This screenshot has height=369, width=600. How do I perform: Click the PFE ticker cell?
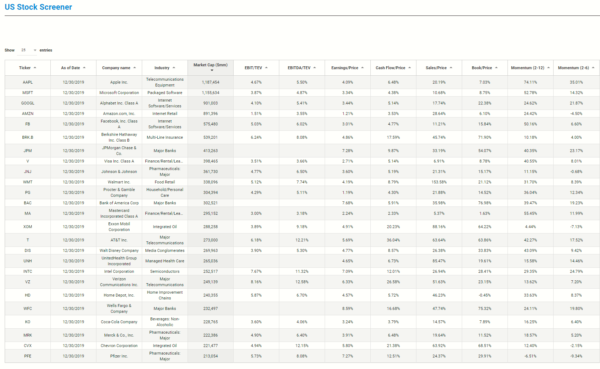coord(28,356)
